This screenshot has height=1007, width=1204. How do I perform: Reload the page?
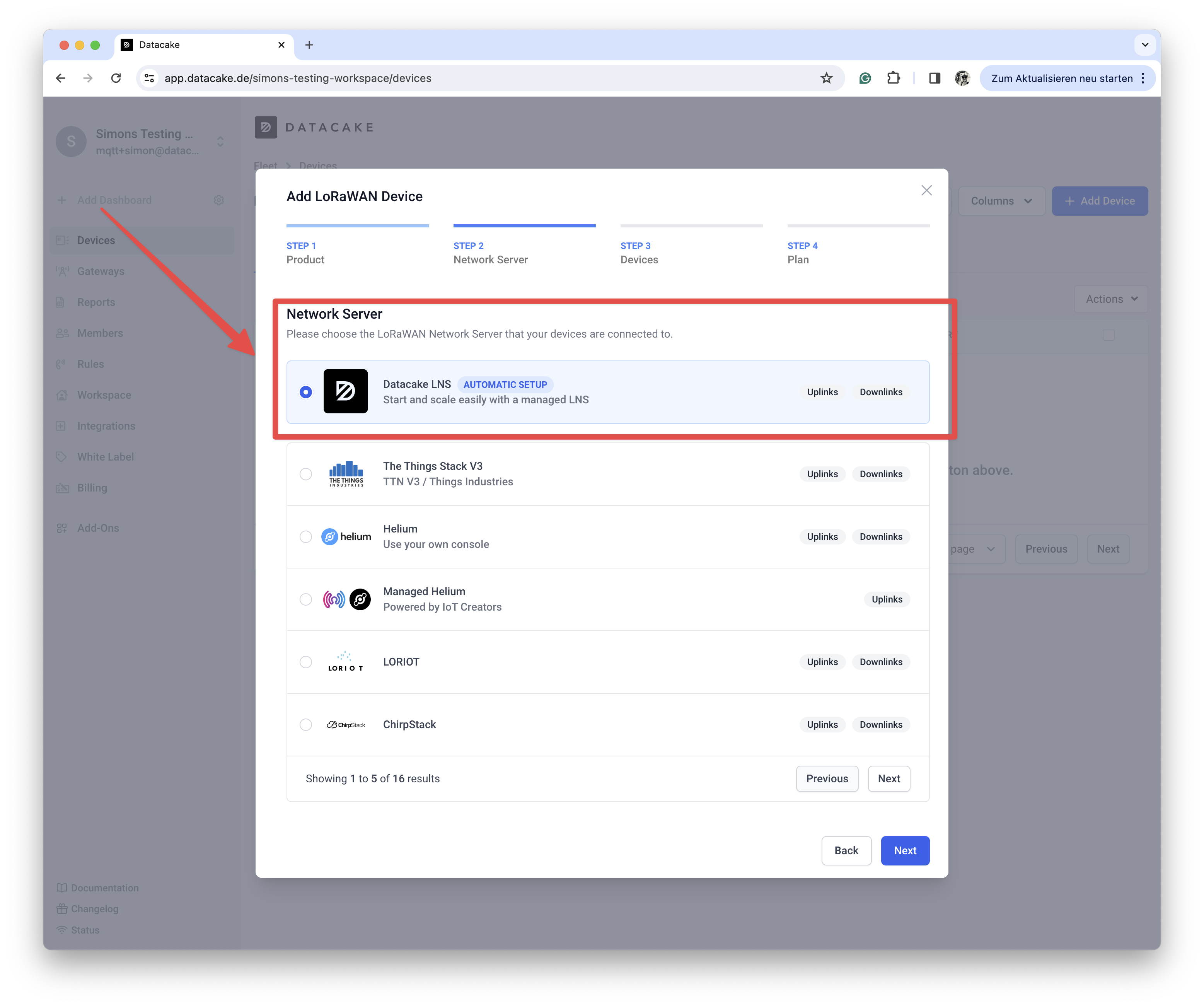[x=116, y=78]
